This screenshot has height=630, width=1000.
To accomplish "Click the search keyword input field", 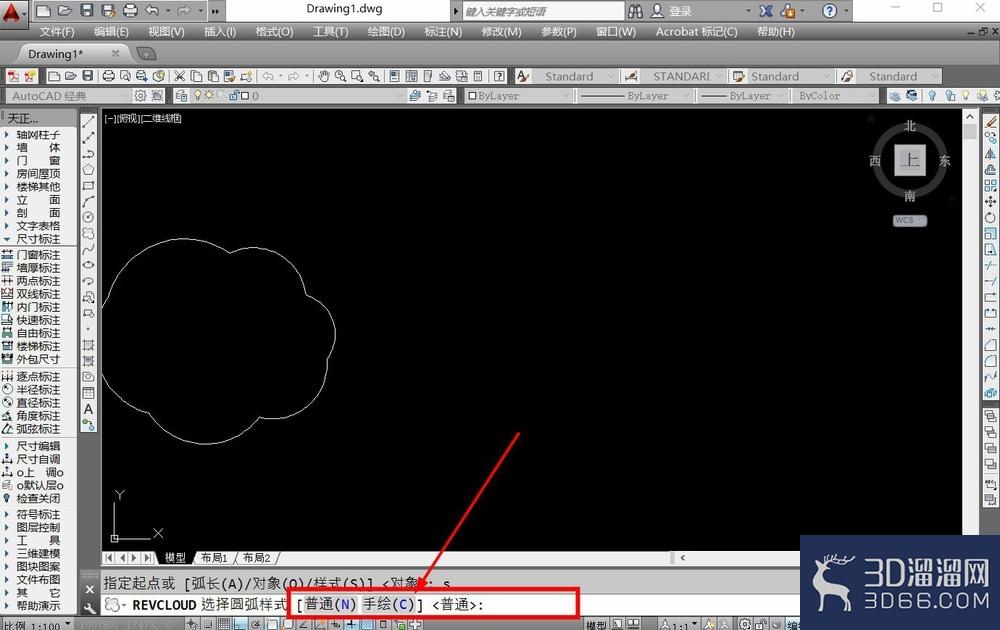I will click(542, 11).
